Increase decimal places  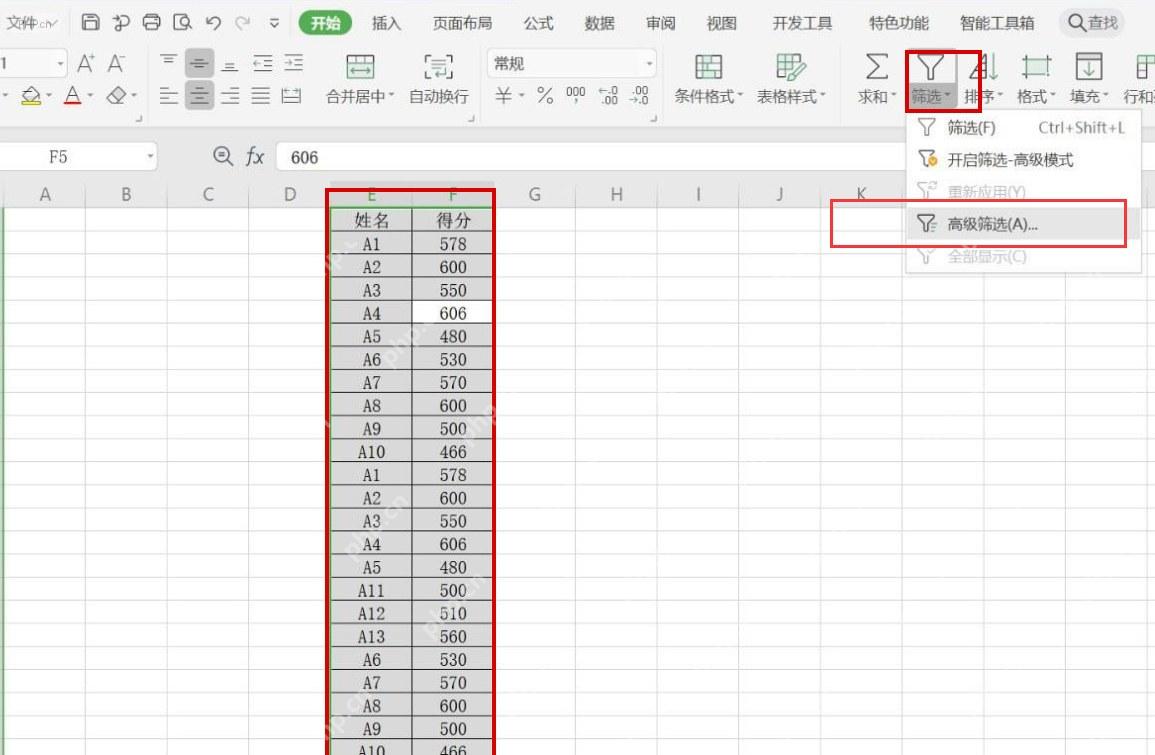[x=608, y=95]
